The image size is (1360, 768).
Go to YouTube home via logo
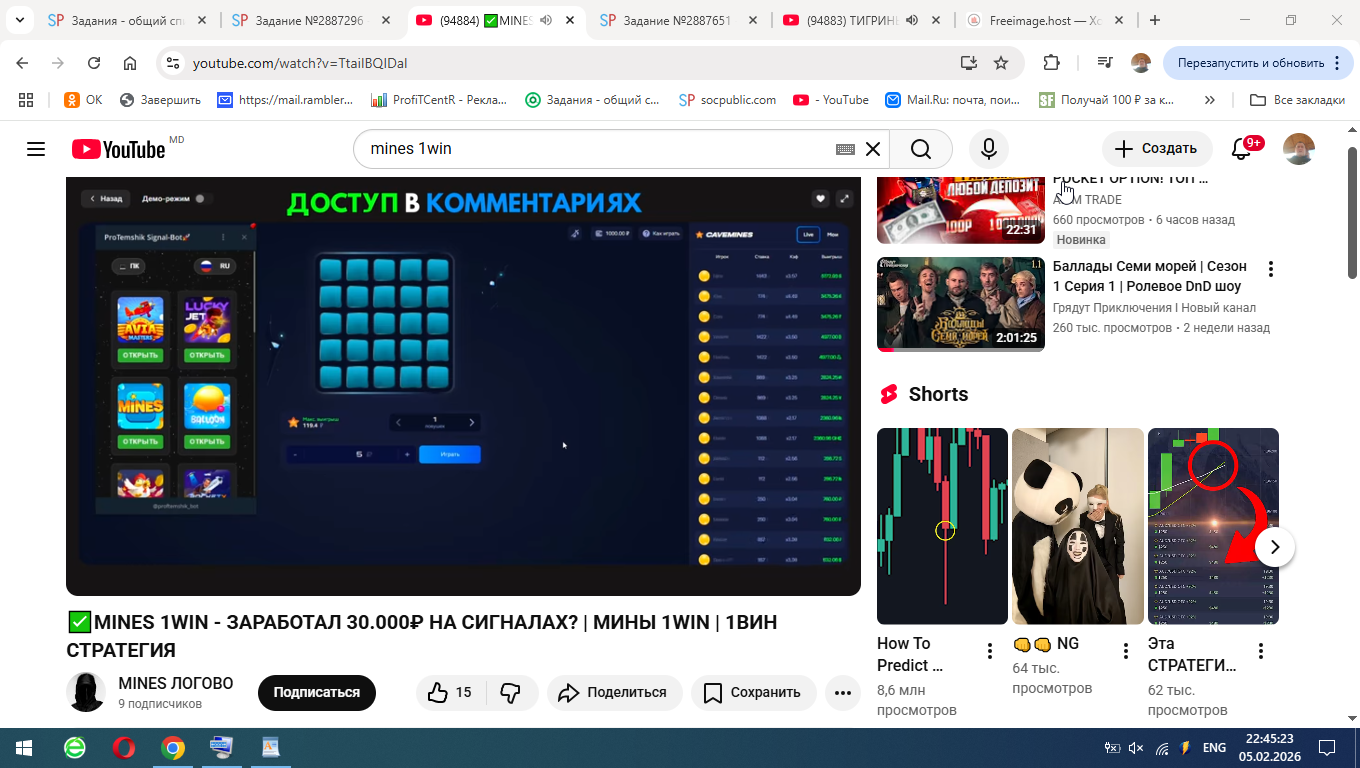[118, 149]
